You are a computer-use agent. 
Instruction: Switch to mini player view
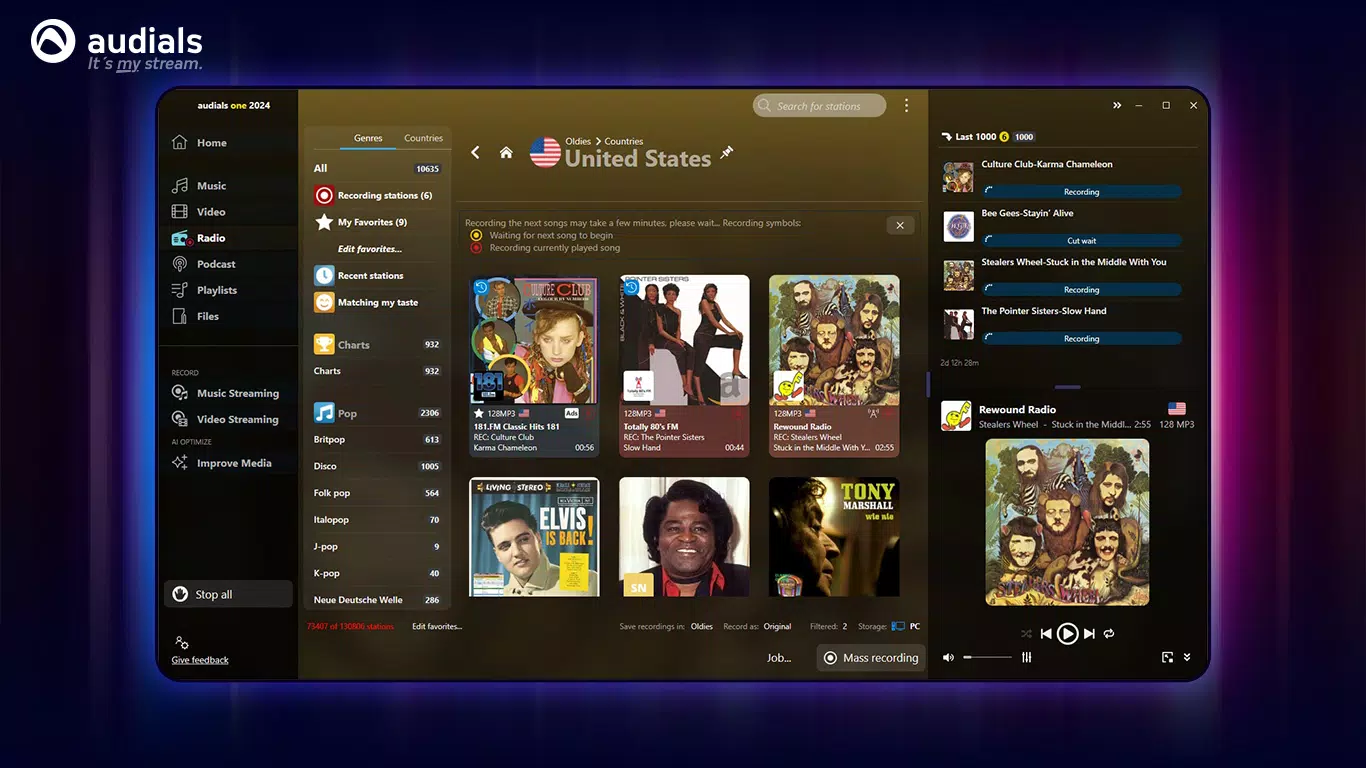1166,657
